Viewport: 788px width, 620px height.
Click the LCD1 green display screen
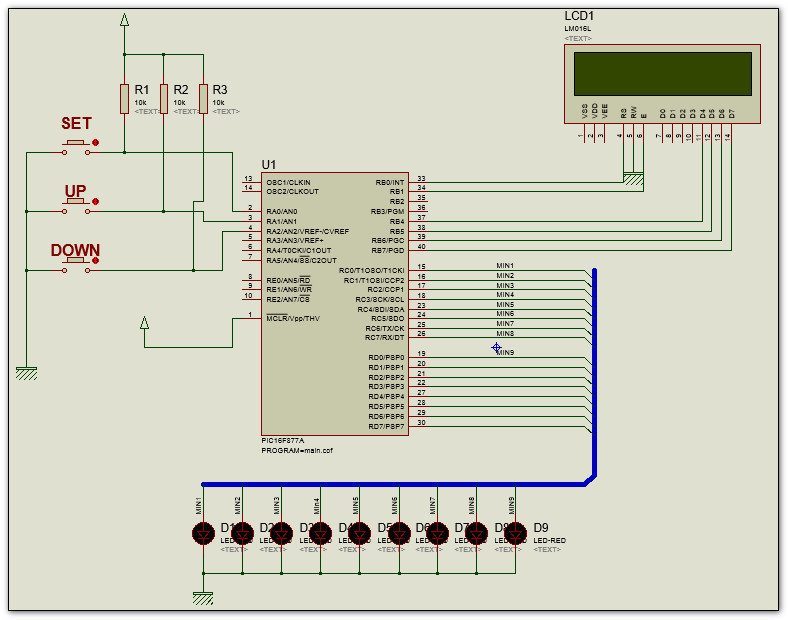tap(663, 73)
